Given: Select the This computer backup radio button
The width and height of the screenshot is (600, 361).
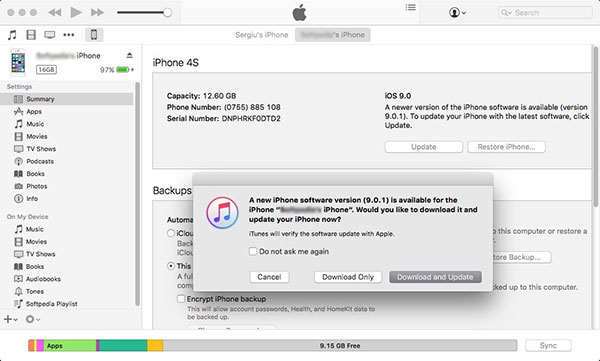Looking at the screenshot, I should point(171,266).
